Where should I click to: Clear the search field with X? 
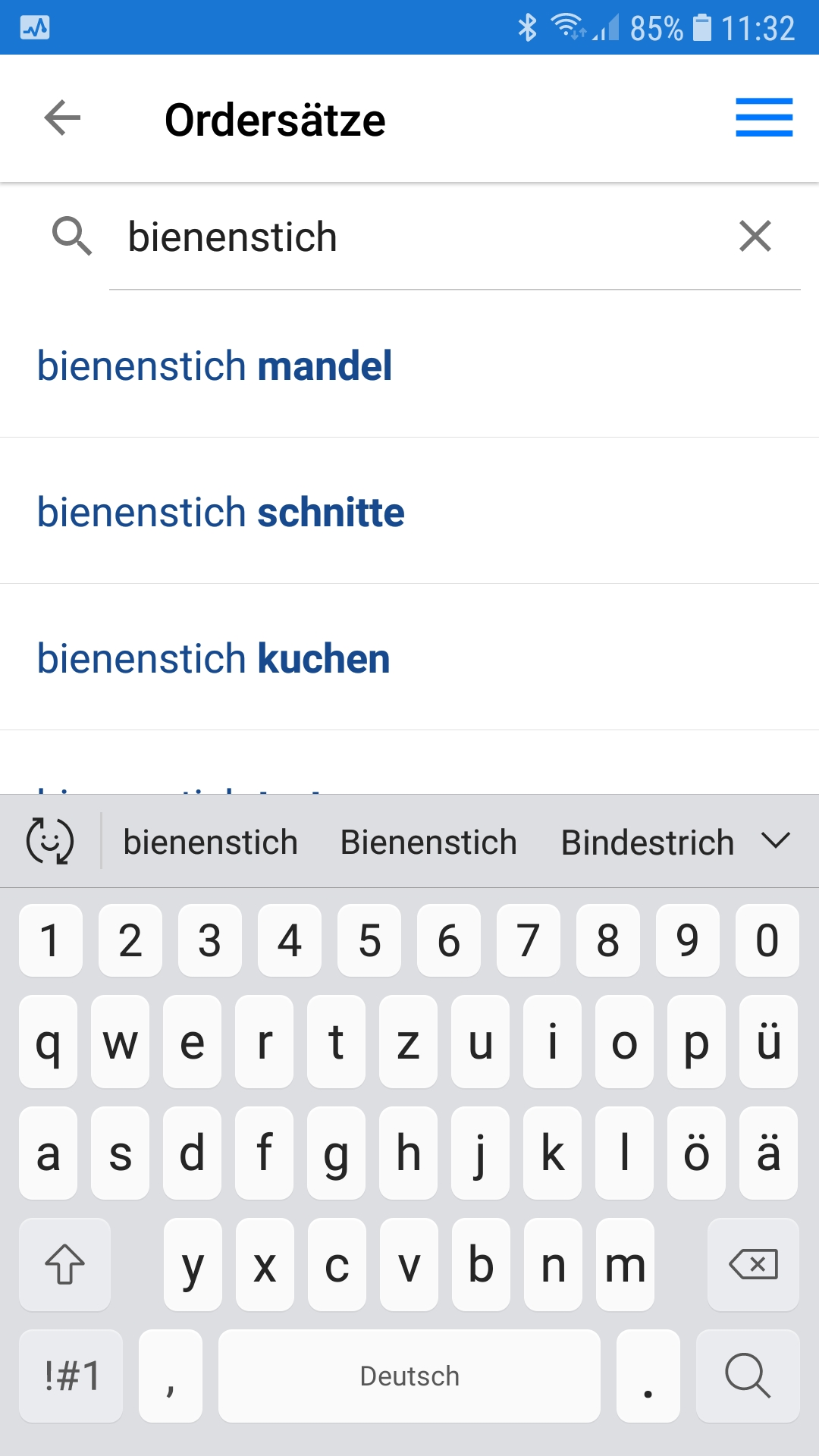coord(755,236)
